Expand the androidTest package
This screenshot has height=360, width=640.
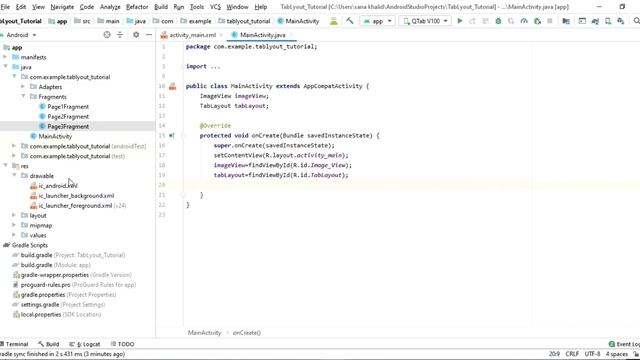point(14,146)
